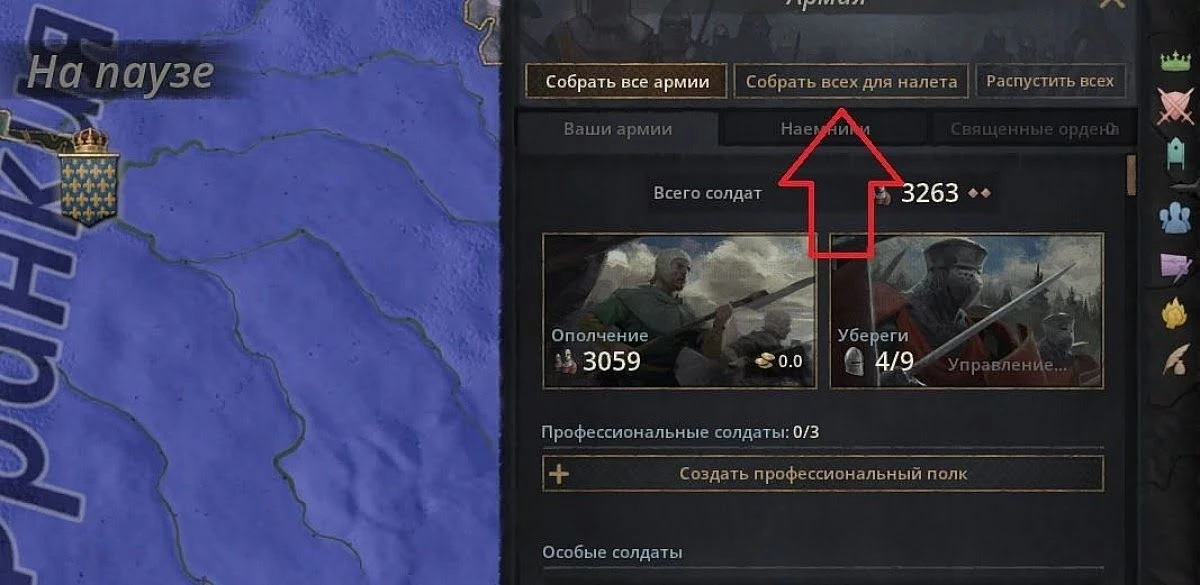Click Распустить всех button
1200x585 pixels.
point(1050,82)
